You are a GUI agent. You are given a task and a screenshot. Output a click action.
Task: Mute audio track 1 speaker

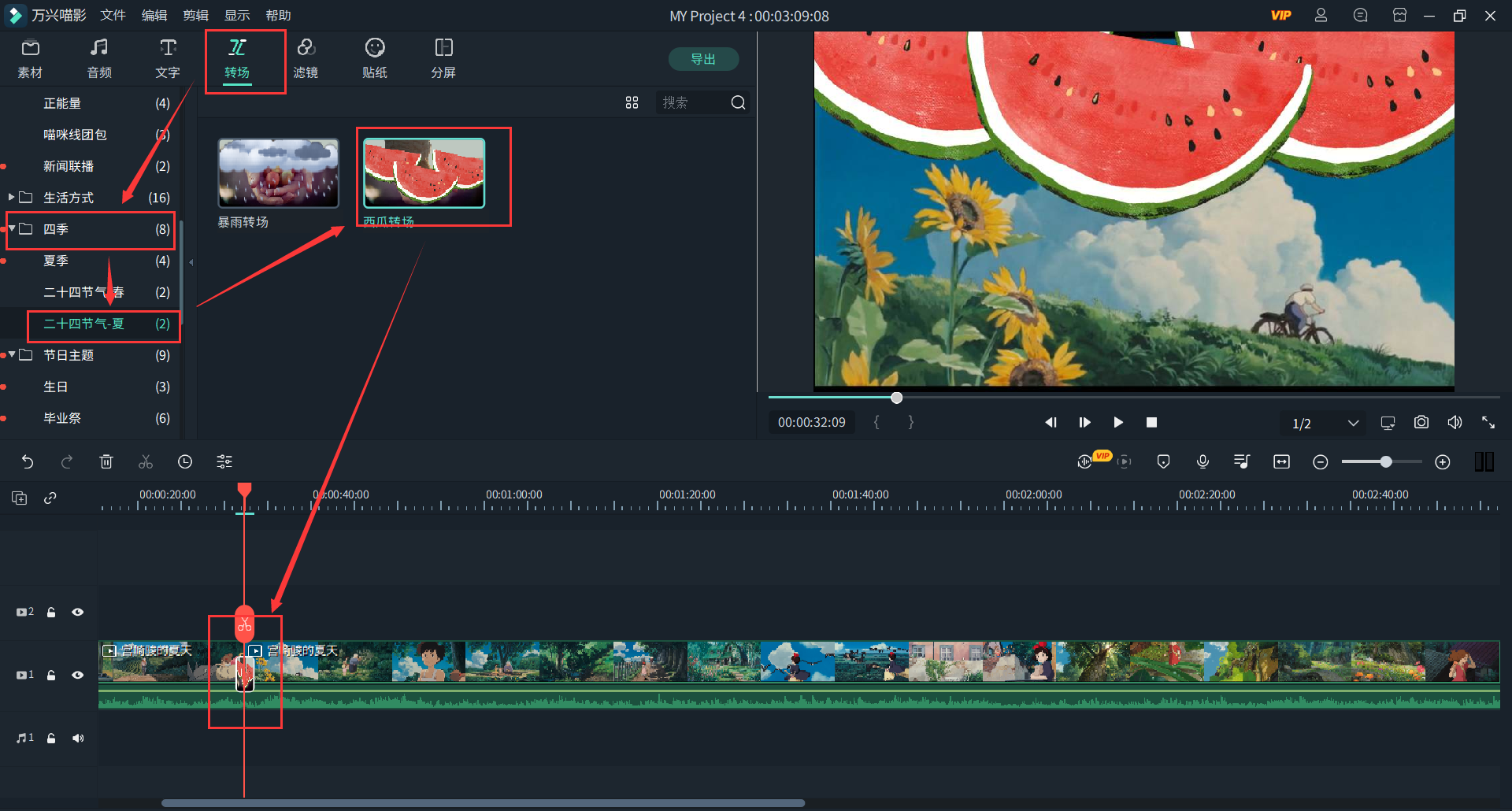pyautogui.click(x=78, y=739)
